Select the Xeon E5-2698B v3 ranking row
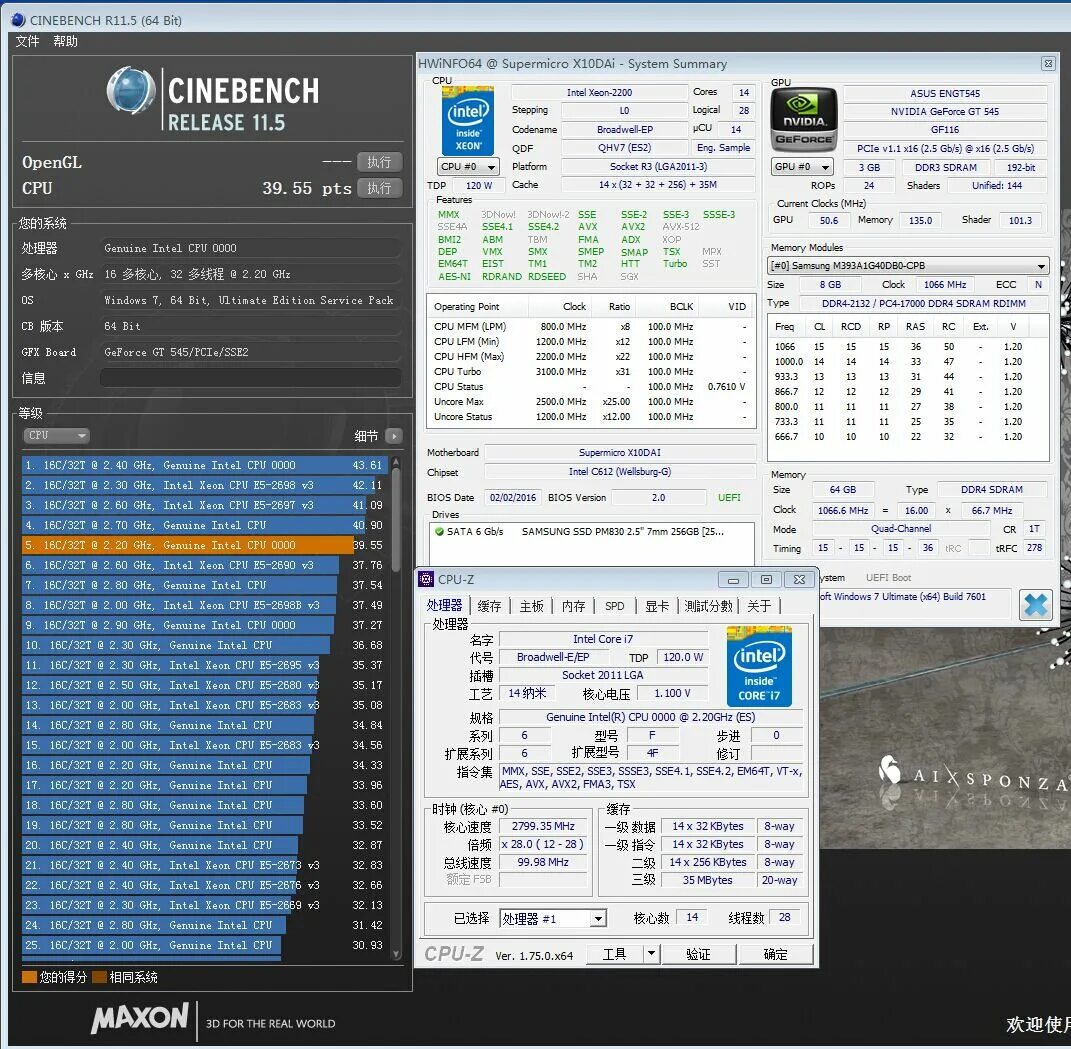Image resolution: width=1071 pixels, height=1049 pixels. point(204,605)
